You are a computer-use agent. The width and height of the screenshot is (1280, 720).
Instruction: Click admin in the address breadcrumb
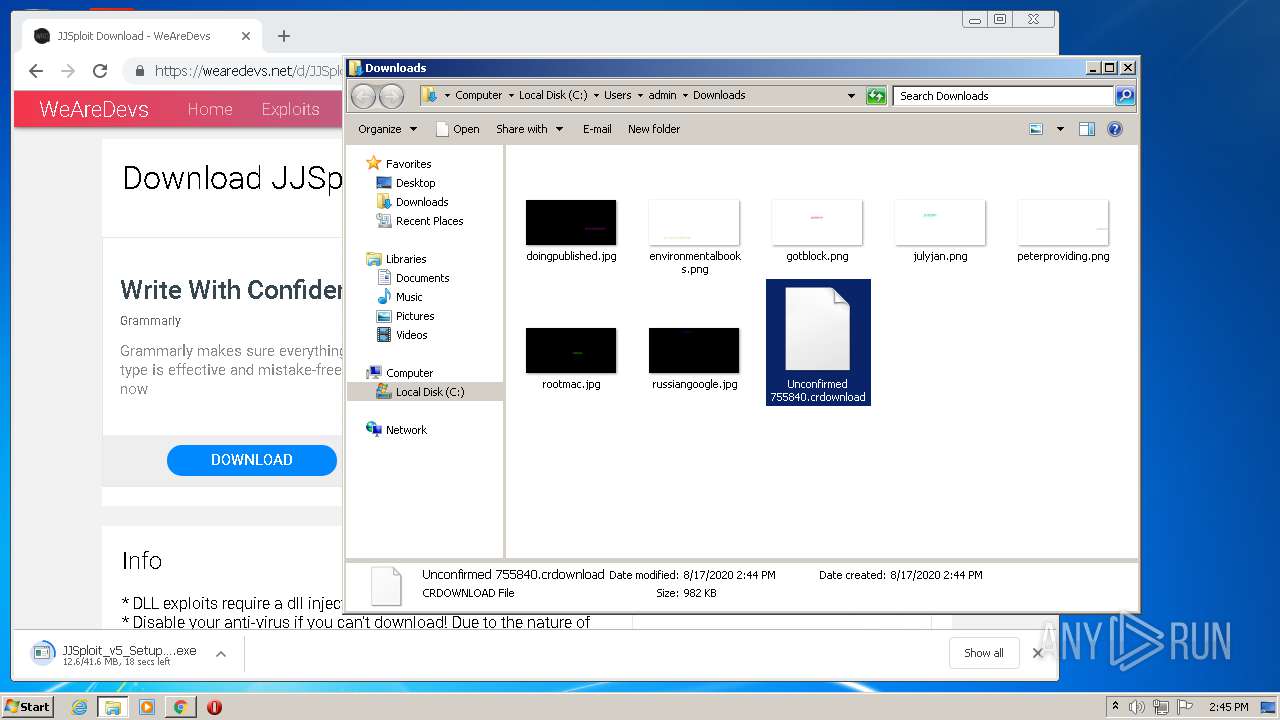click(662, 96)
